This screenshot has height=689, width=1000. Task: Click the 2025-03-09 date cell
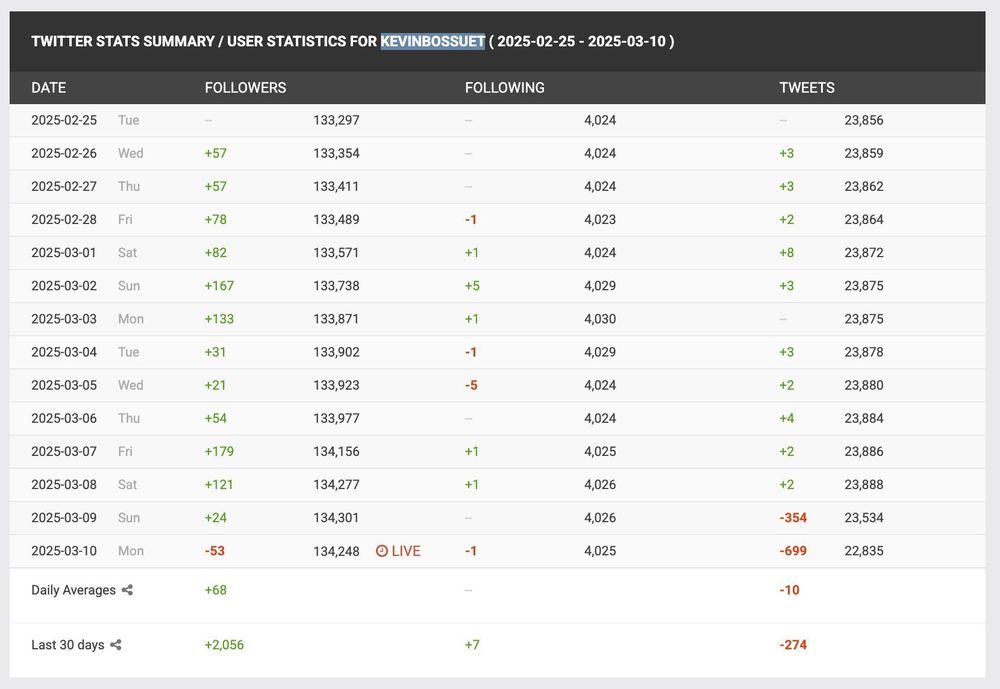tap(64, 518)
